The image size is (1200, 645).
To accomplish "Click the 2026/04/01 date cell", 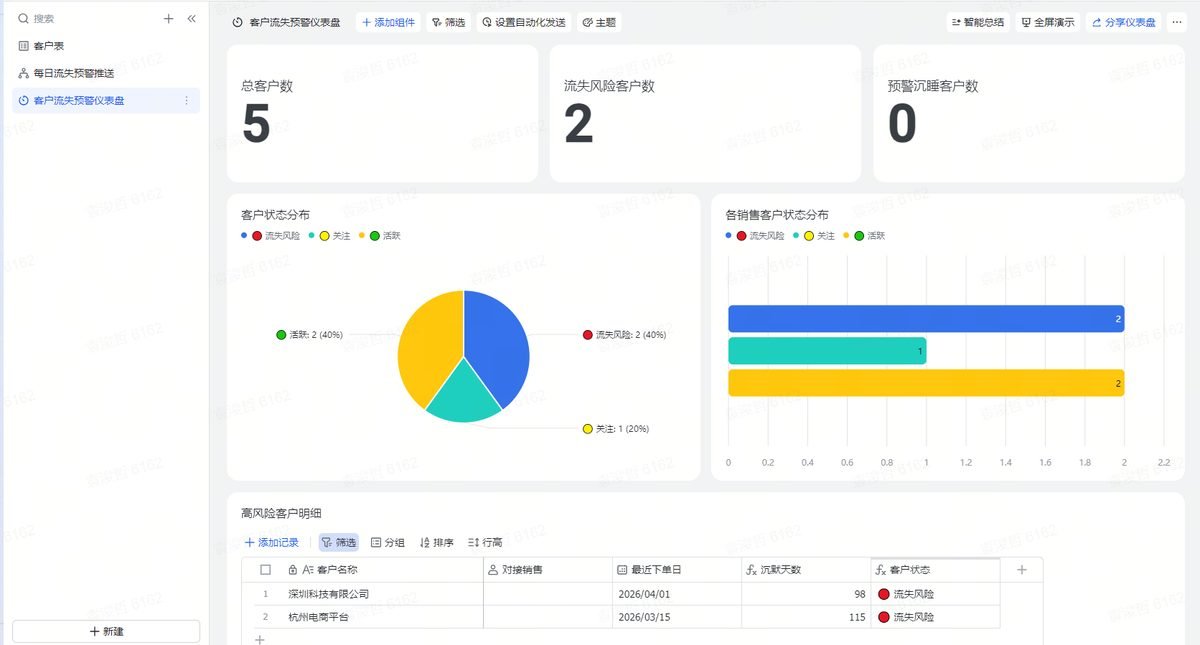I will click(x=677, y=594).
